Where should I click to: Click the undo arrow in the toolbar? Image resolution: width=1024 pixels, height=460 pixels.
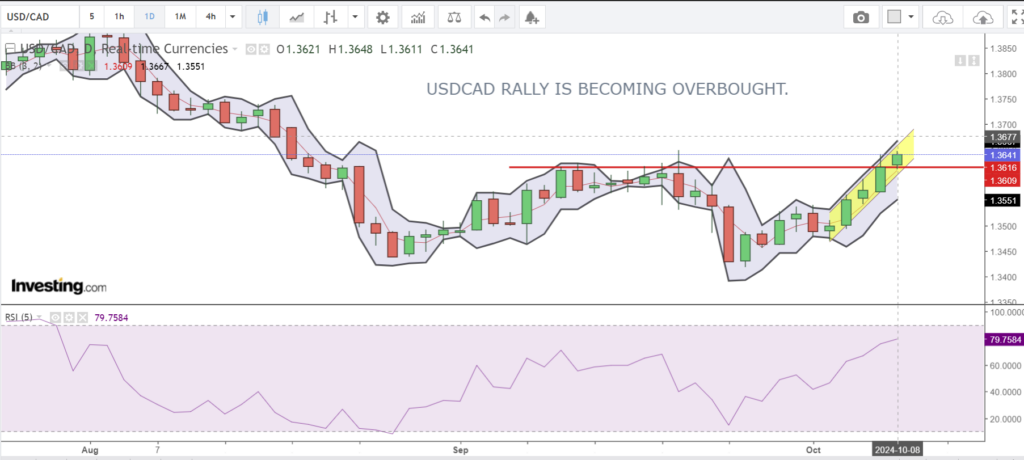coord(484,17)
